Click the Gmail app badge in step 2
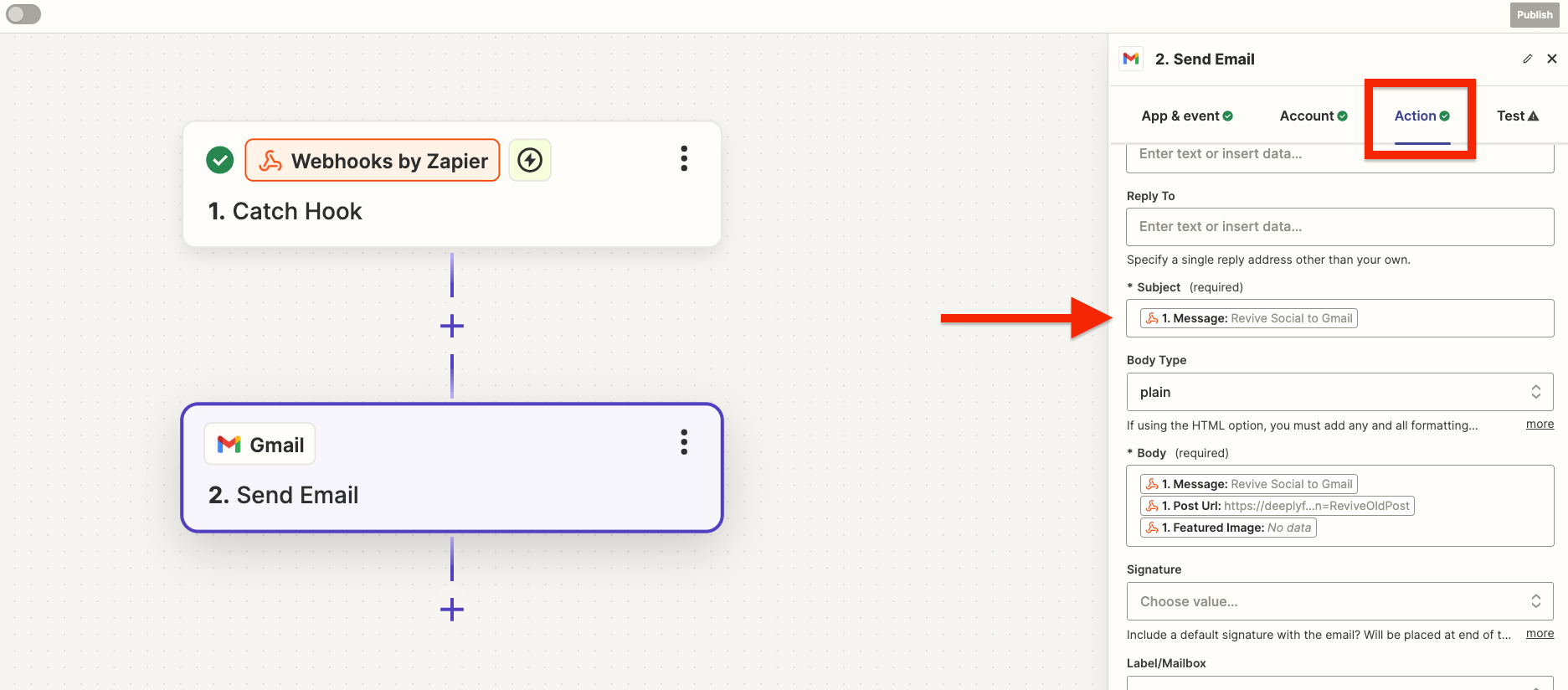1568x690 pixels. coord(260,445)
